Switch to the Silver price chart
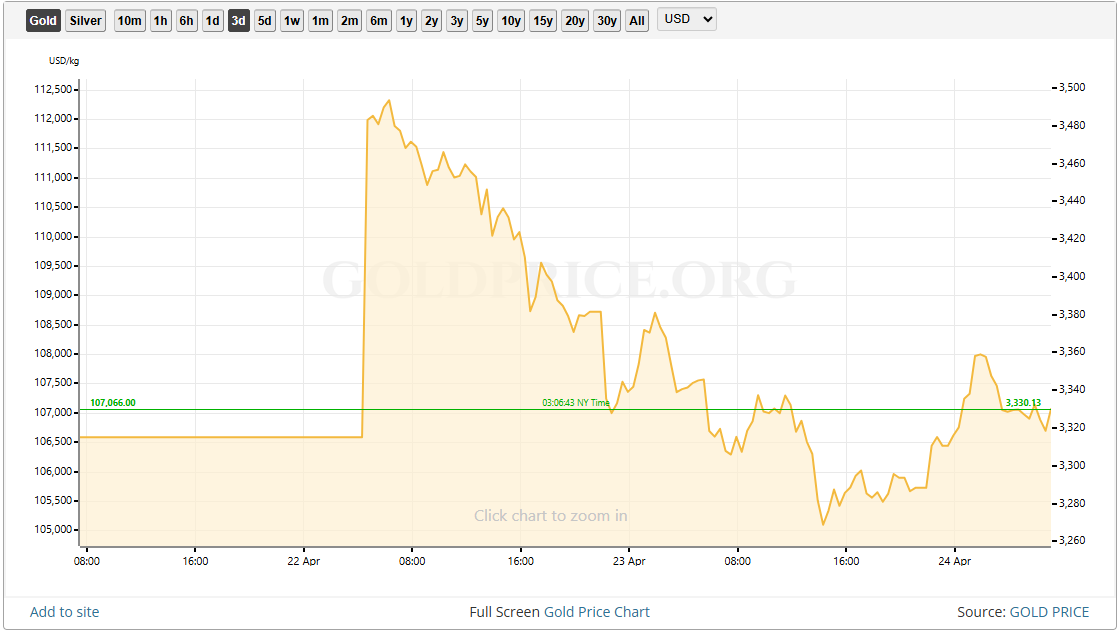The width and height of the screenshot is (1117, 630). point(85,20)
